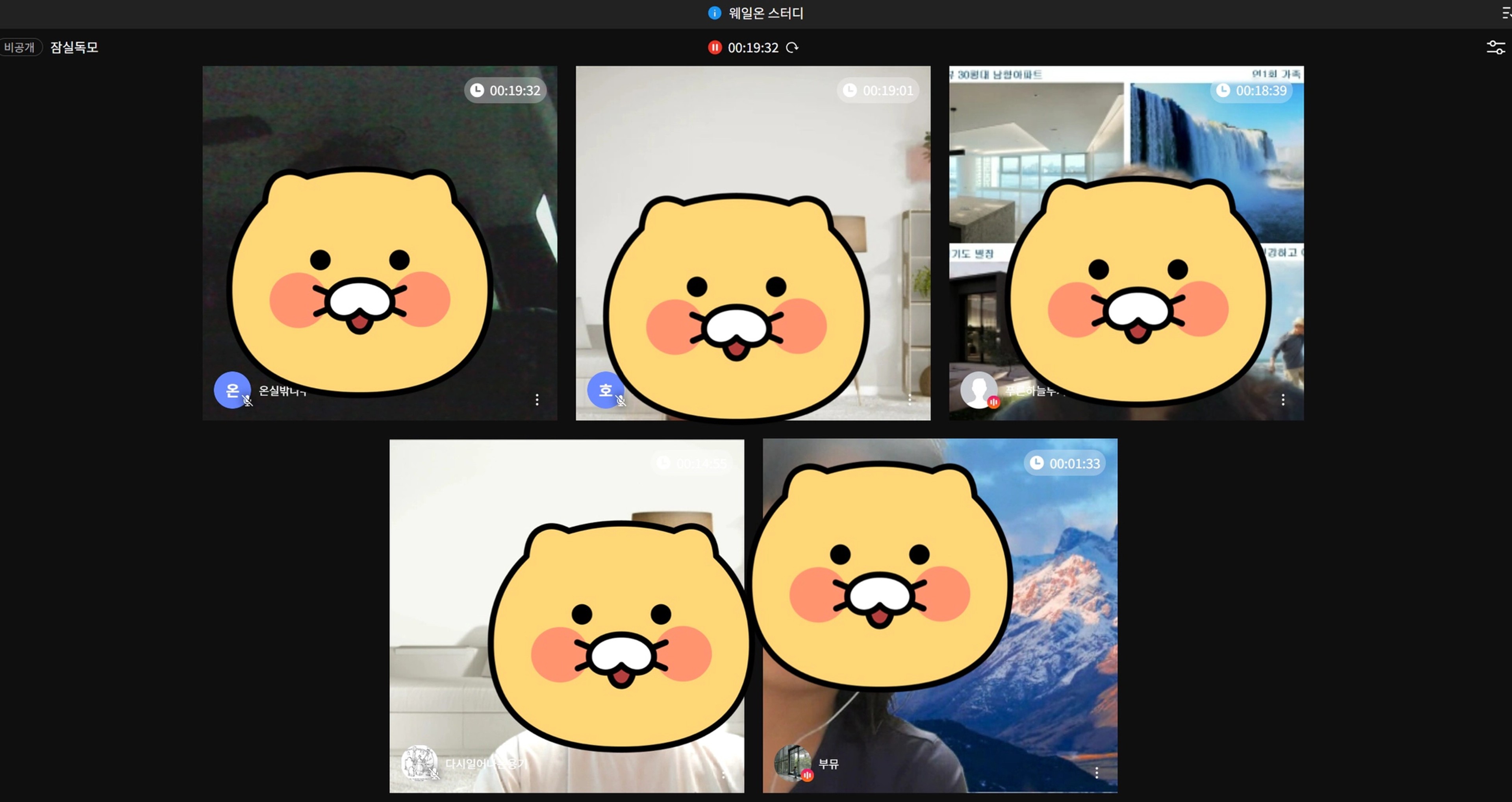Open the settings sliders icon at top right
Screen dimensions: 1512x802
pos(1495,48)
